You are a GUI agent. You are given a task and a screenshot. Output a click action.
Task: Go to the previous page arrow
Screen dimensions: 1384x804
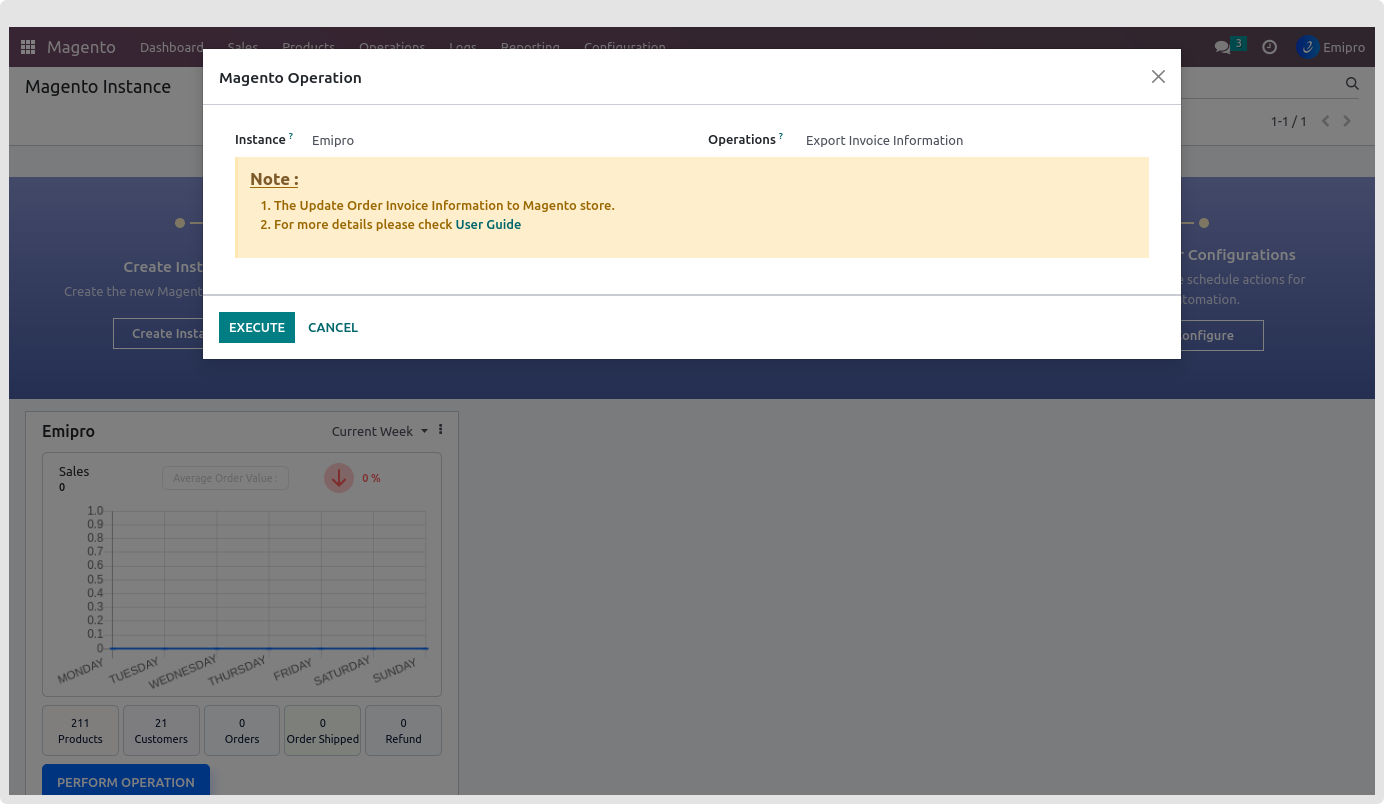1326,121
